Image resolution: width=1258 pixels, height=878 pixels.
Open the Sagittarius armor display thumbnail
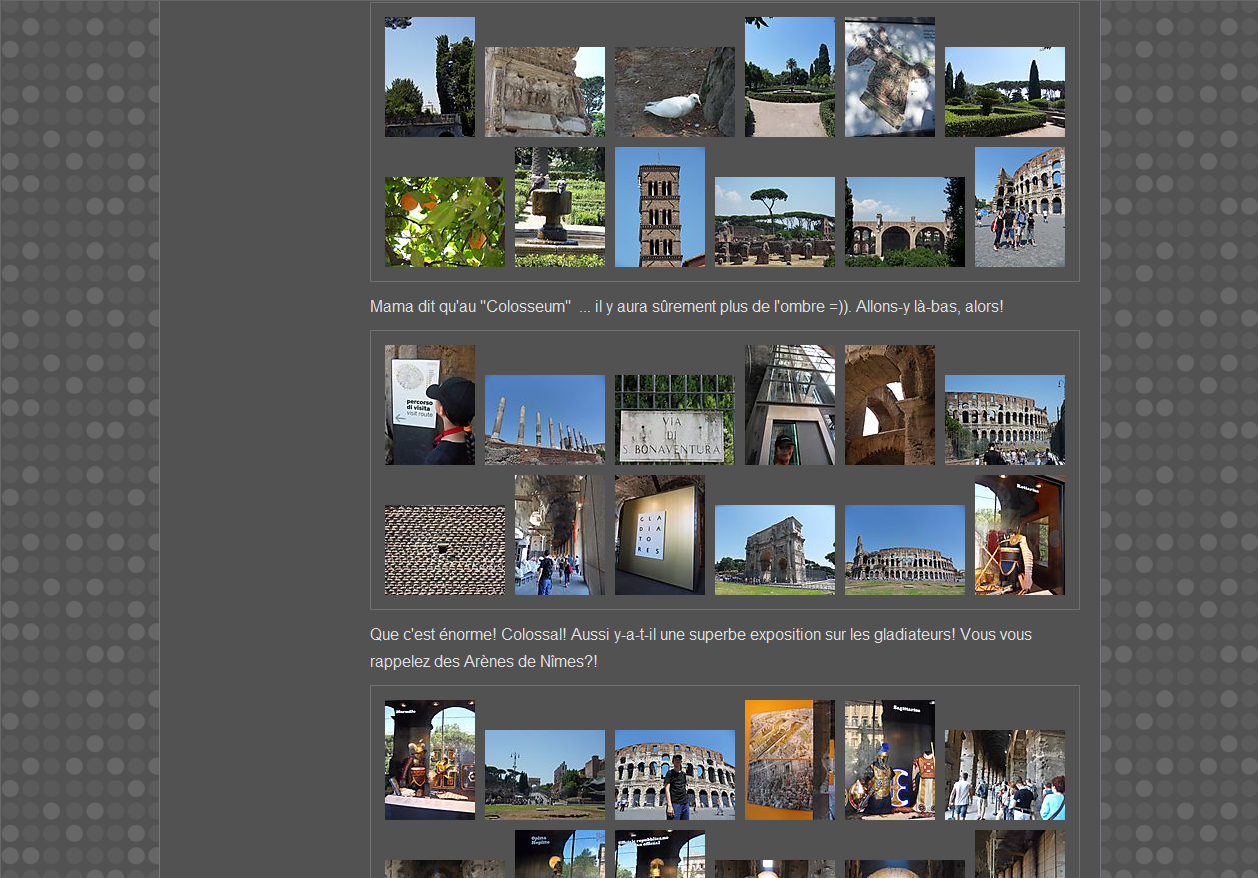(889, 760)
